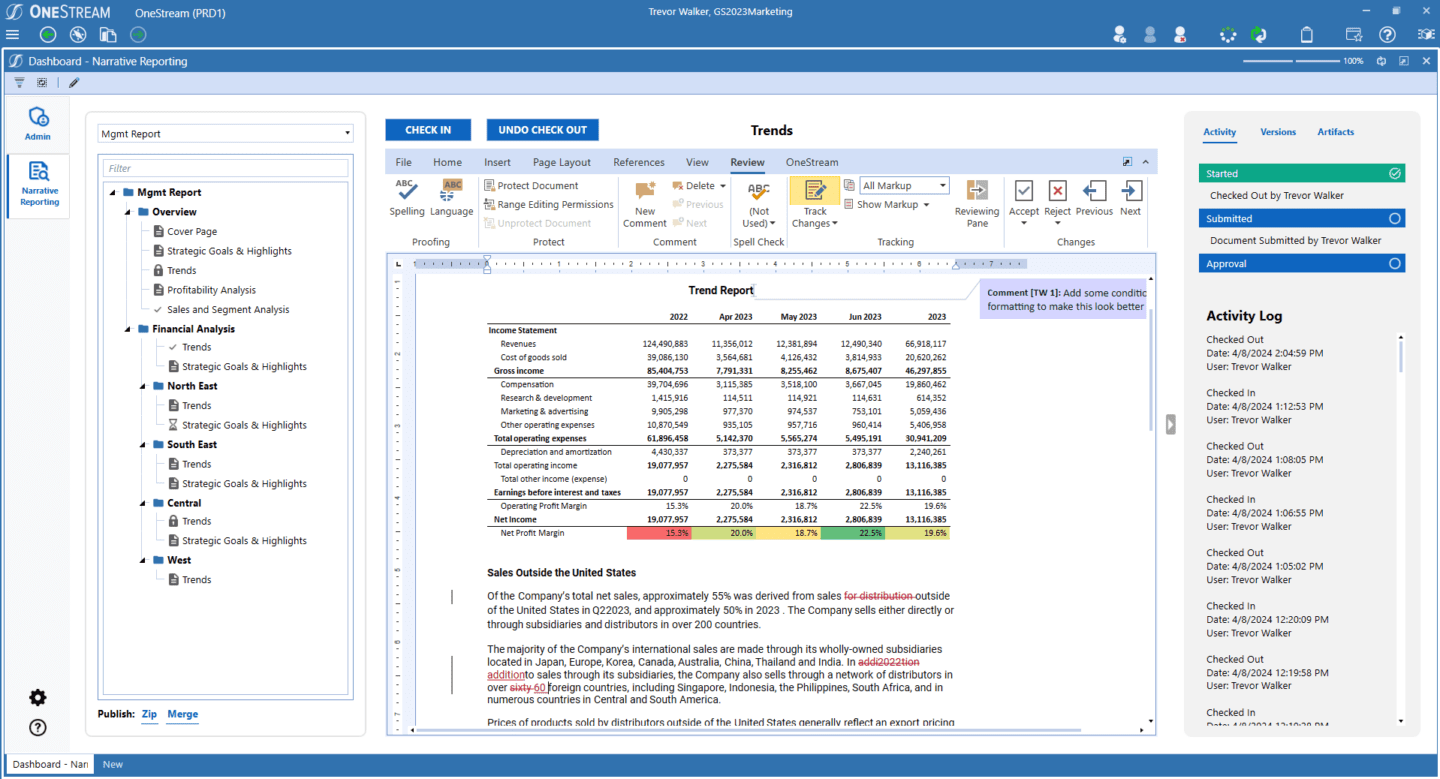Switch to the Artifacts tab
This screenshot has width=1440, height=779.
click(1336, 132)
